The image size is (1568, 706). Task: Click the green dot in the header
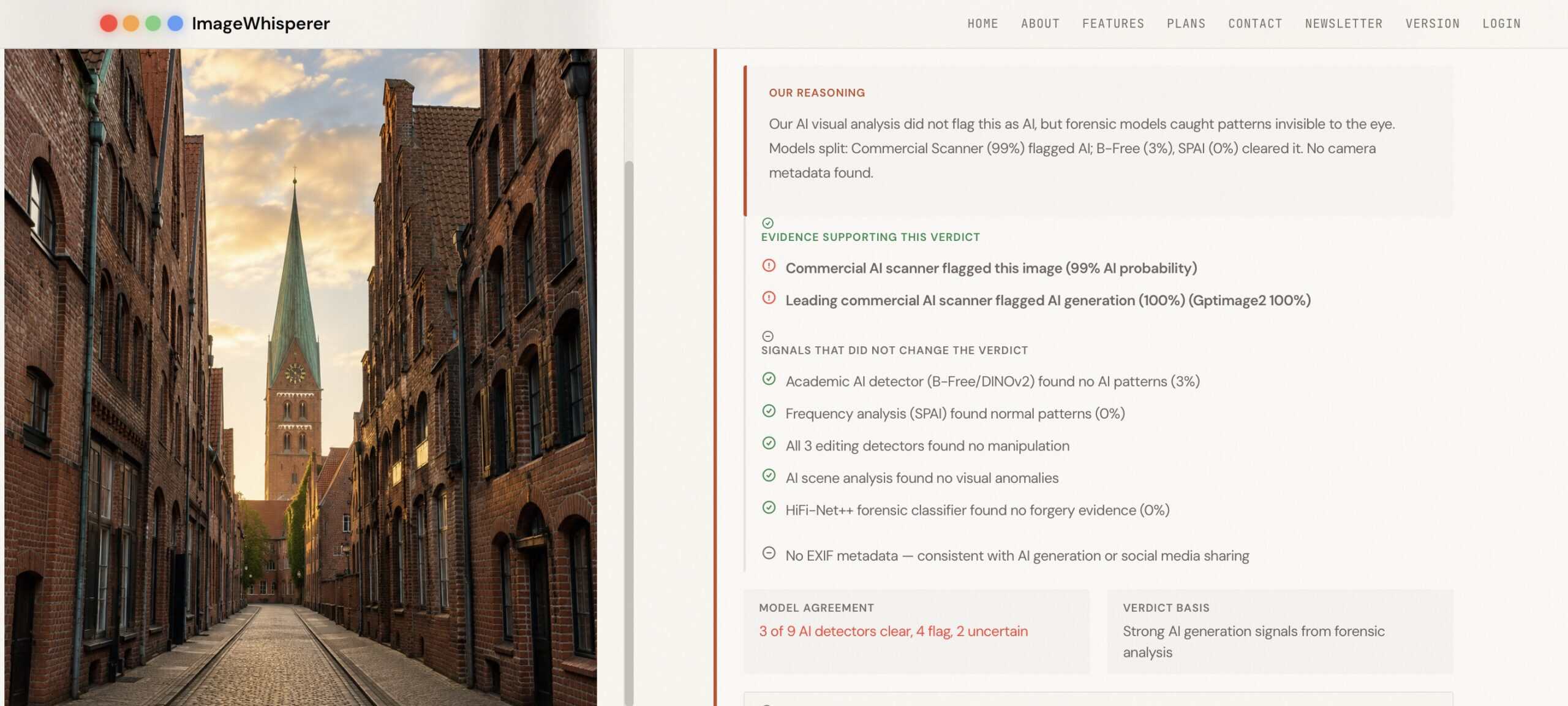point(153,23)
